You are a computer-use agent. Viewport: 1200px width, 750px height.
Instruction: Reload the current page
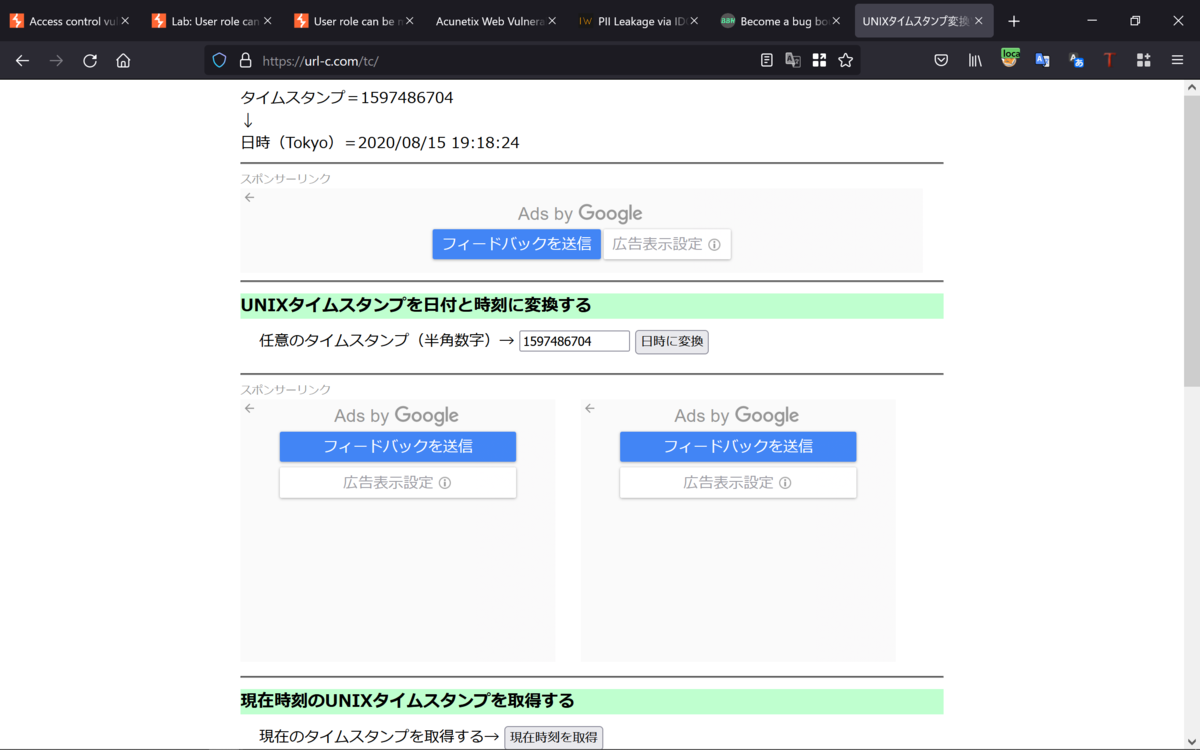[89, 60]
